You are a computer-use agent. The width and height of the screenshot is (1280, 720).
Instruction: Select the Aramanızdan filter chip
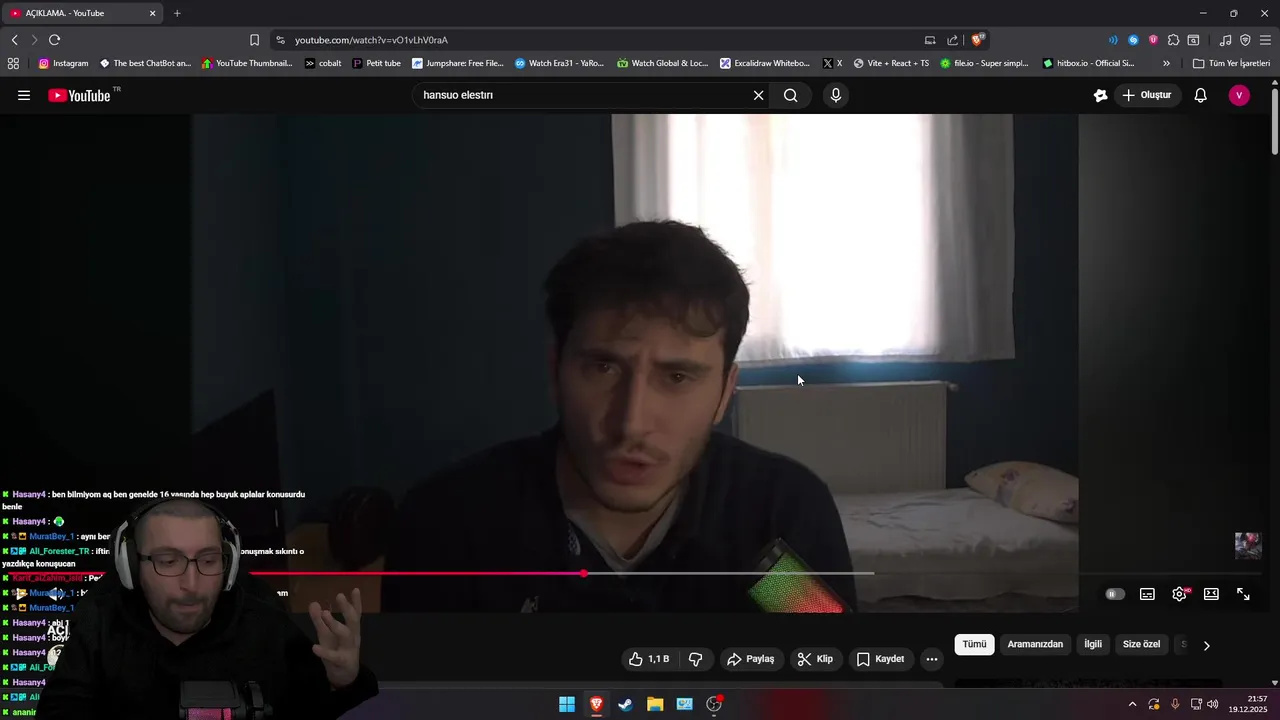point(1035,644)
